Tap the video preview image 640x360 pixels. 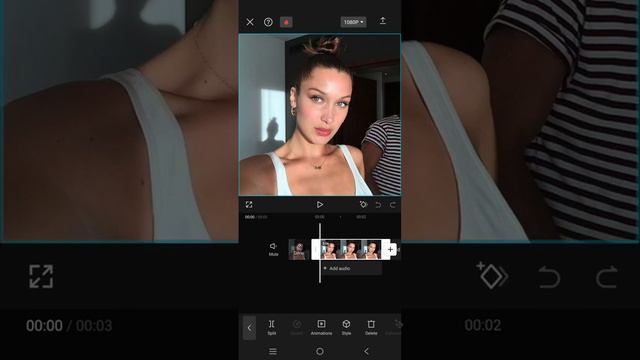point(320,115)
